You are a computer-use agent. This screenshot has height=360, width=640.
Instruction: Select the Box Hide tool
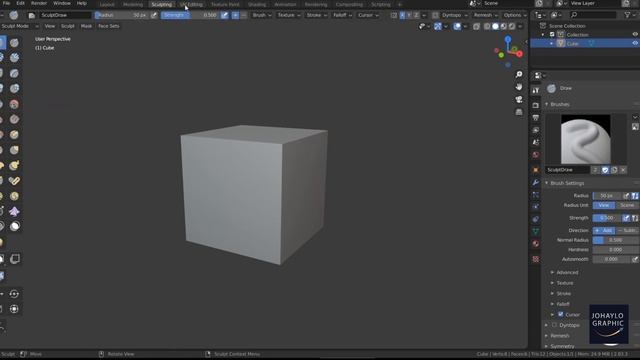(x=15, y=259)
